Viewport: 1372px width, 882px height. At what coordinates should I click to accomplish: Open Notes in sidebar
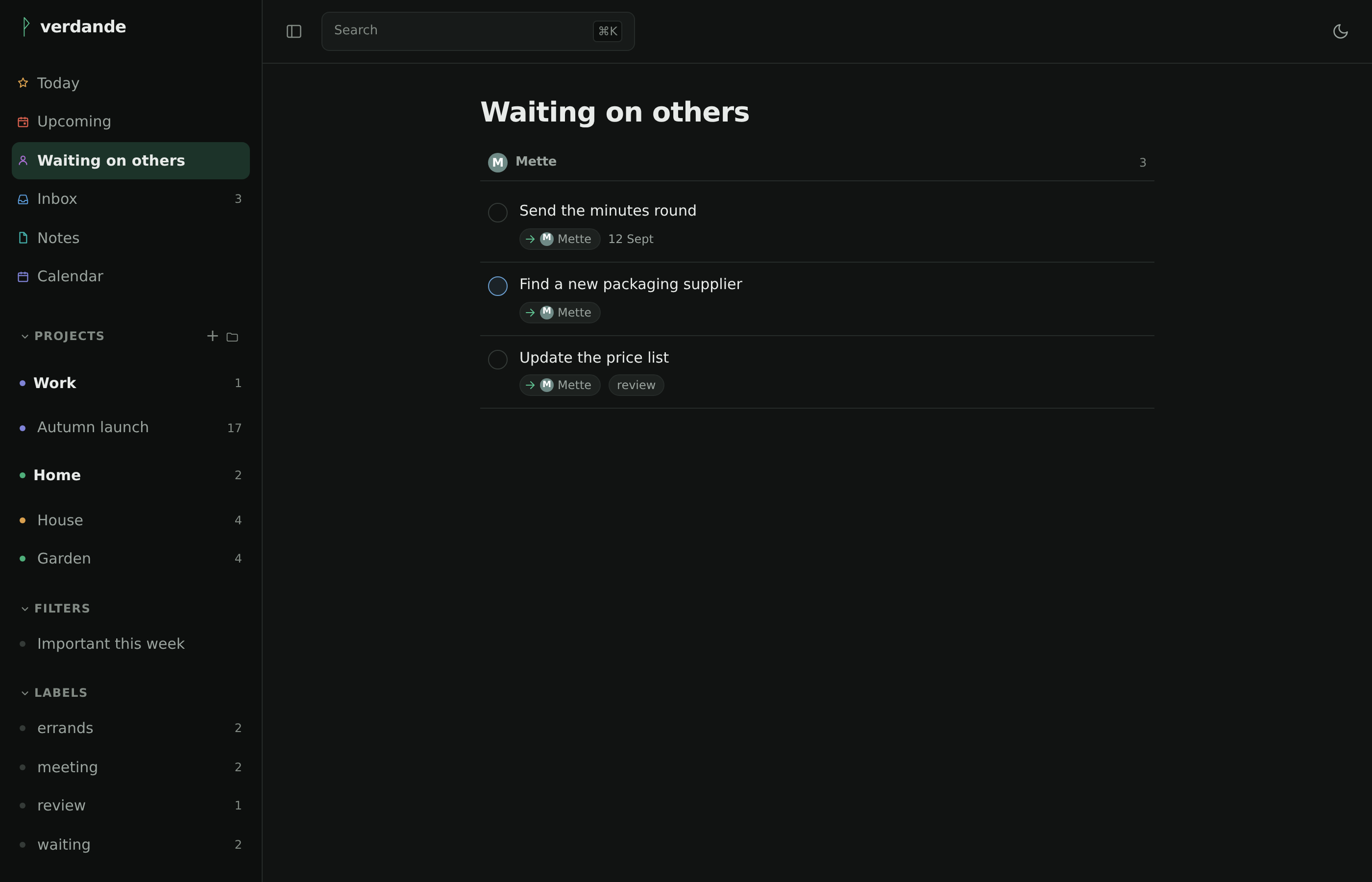coord(130,238)
